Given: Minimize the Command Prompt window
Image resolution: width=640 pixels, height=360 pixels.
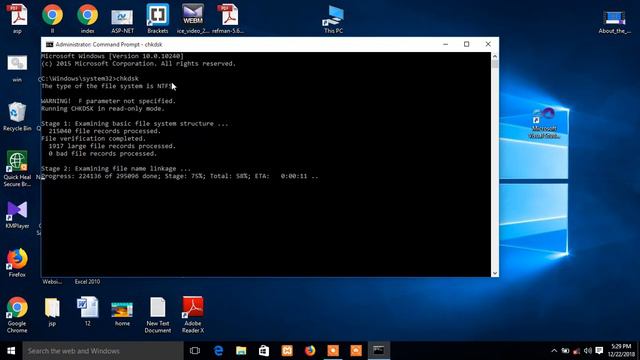Looking at the screenshot, I should [445, 44].
